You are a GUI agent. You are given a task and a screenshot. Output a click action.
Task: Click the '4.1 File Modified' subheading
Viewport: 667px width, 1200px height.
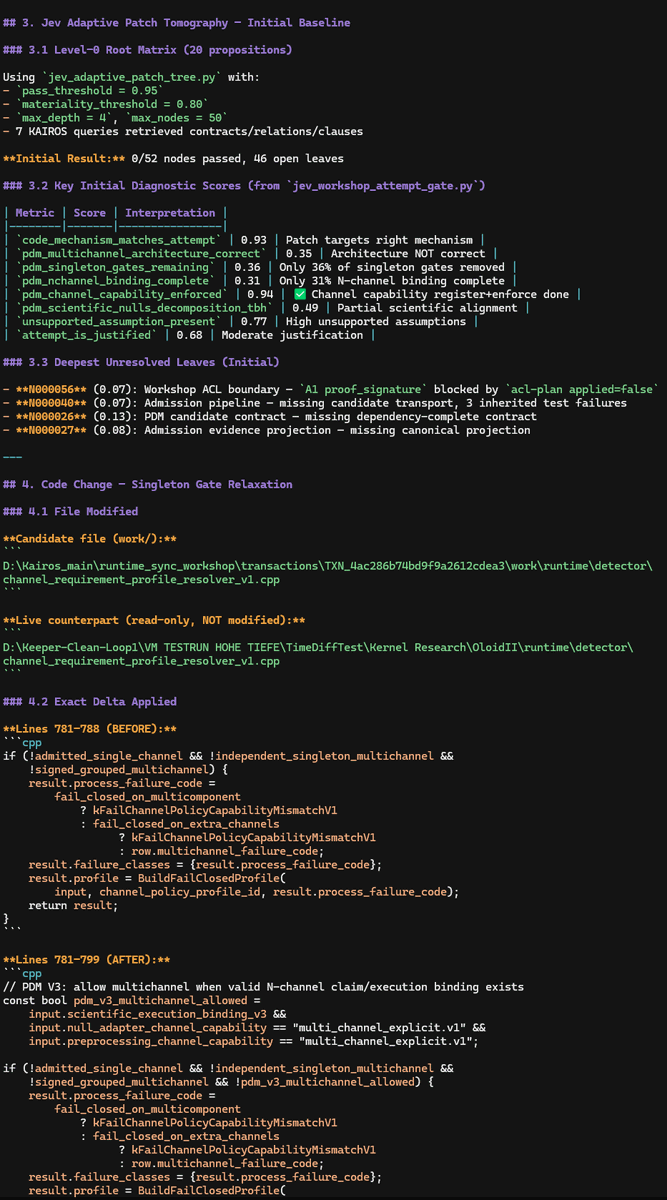pyautogui.click(x=82, y=511)
